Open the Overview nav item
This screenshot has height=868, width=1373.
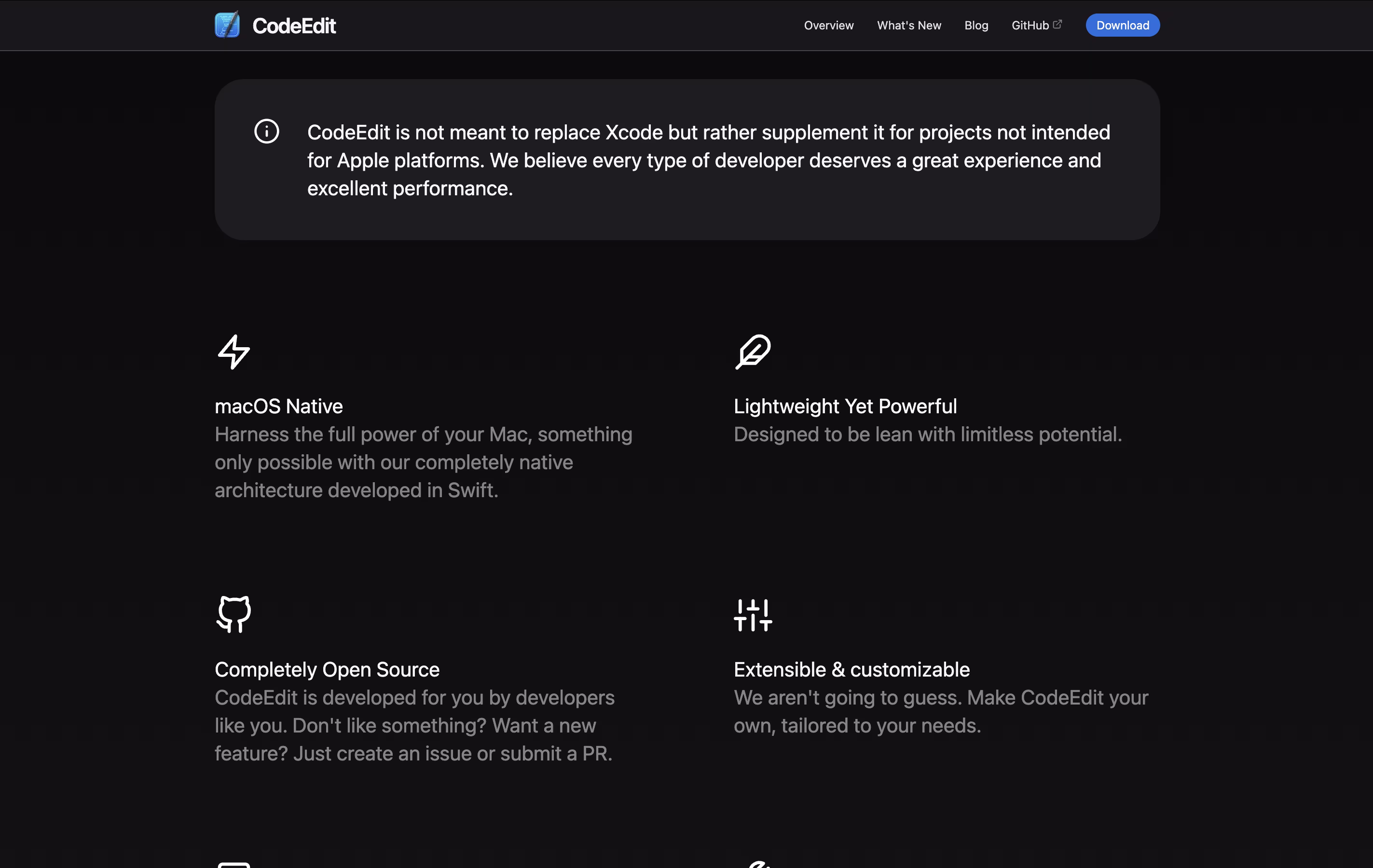pyautogui.click(x=828, y=25)
